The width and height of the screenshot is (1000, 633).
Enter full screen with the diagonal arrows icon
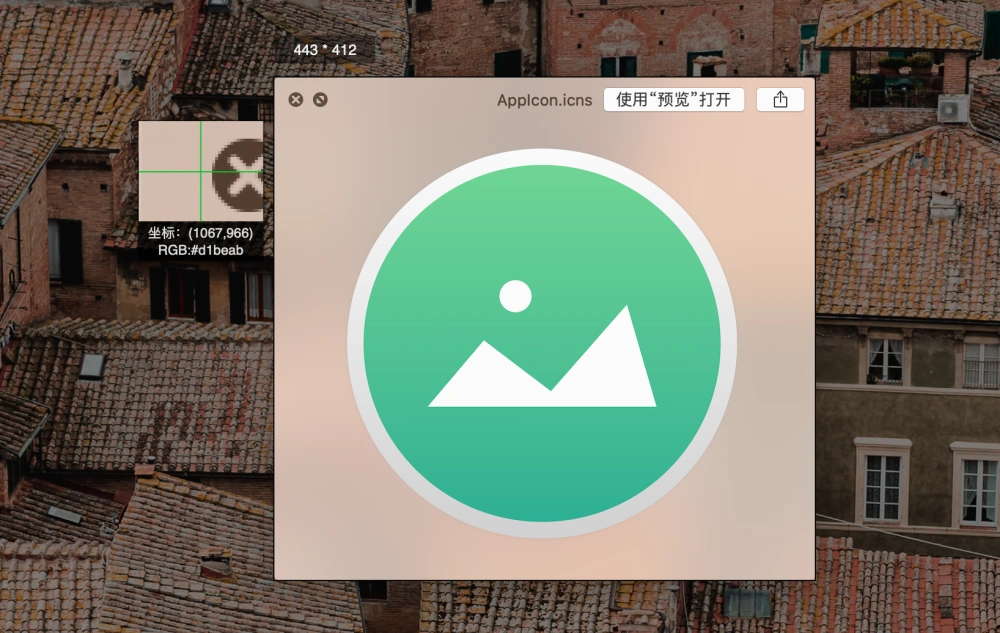pyautogui.click(x=320, y=99)
